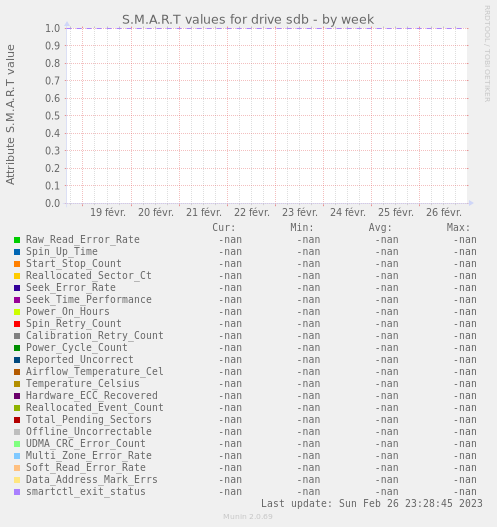Click the Cur value for Raw_Read_Error_Rate
The width and height of the screenshot is (497, 527).
[x=230, y=240]
